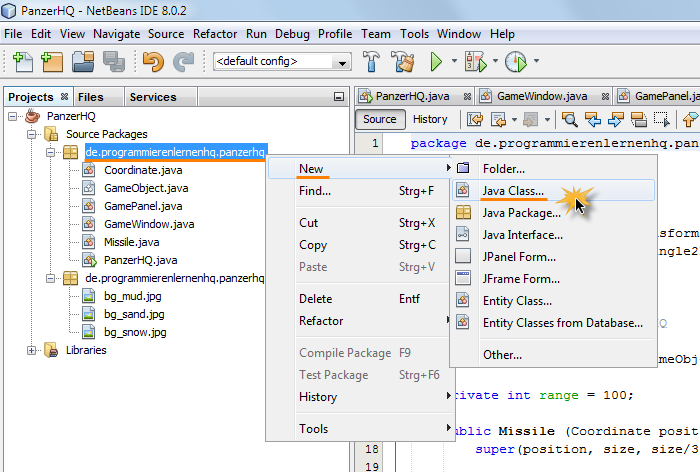This screenshot has height=472, width=700.
Task: Click the Build Project hammer icon
Action: (x=371, y=62)
